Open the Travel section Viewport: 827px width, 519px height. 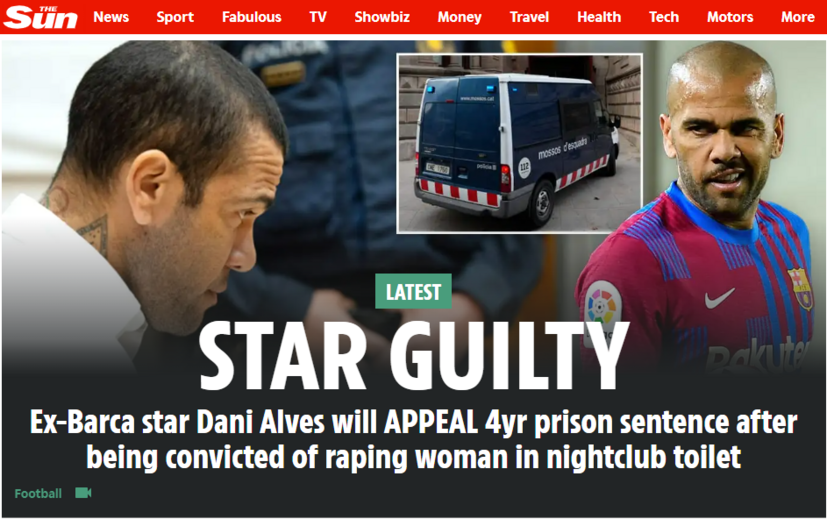point(529,17)
